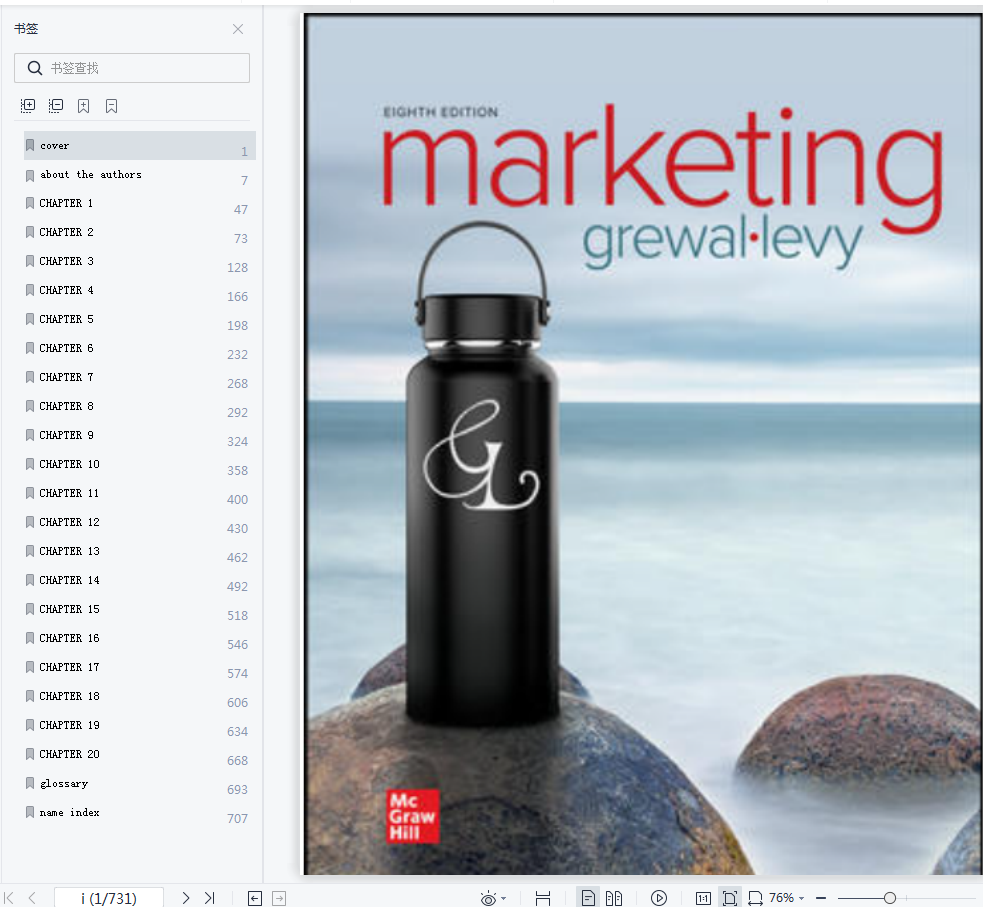Image resolution: width=983 pixels, height=907 pixels.
Task: Go to next page arrow
Action: click(186, 898)
